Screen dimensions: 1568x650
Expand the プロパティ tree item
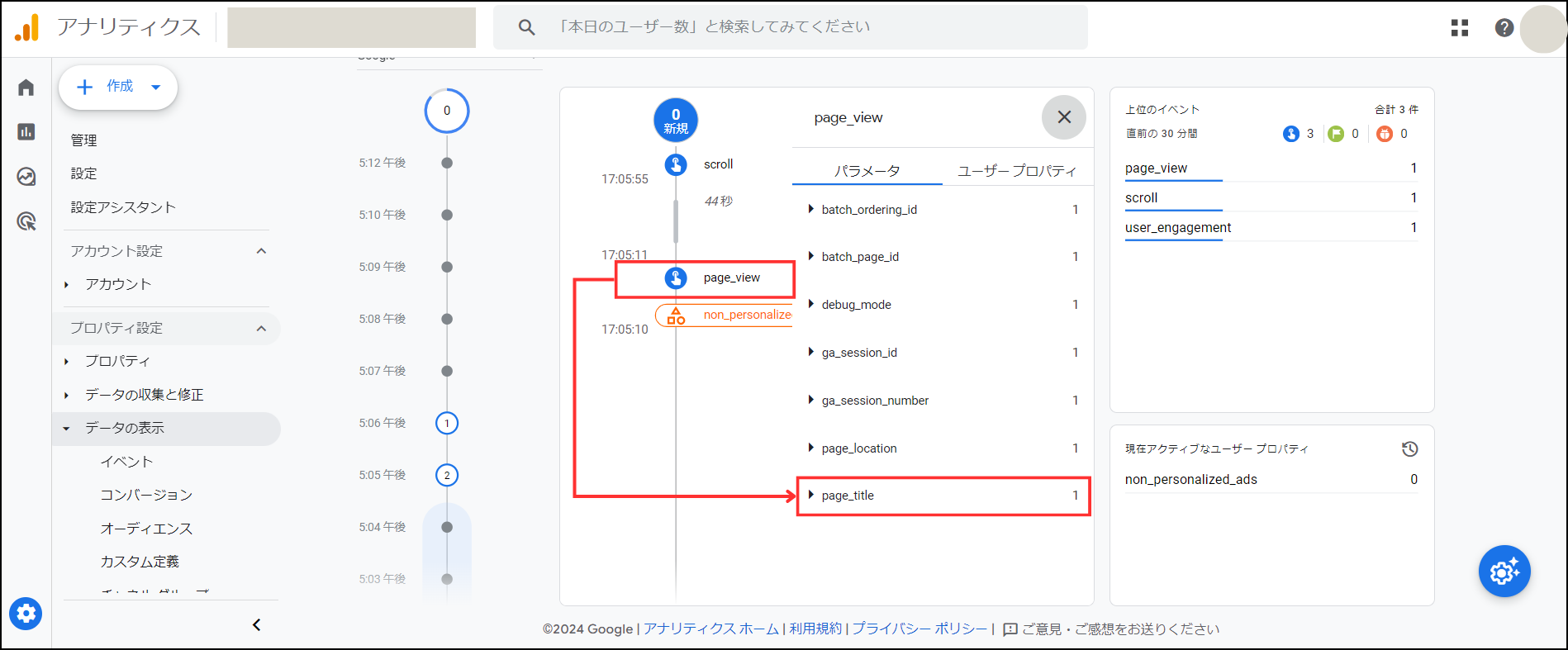tap(67, 362)
